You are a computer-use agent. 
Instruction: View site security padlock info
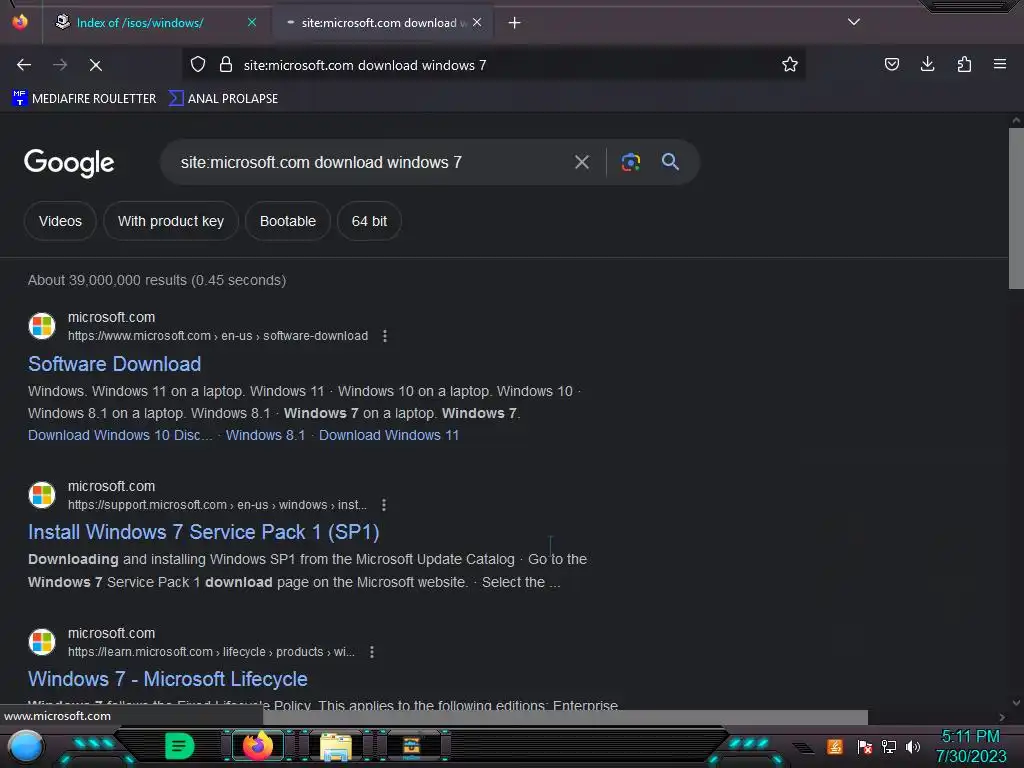click(226, 65)
